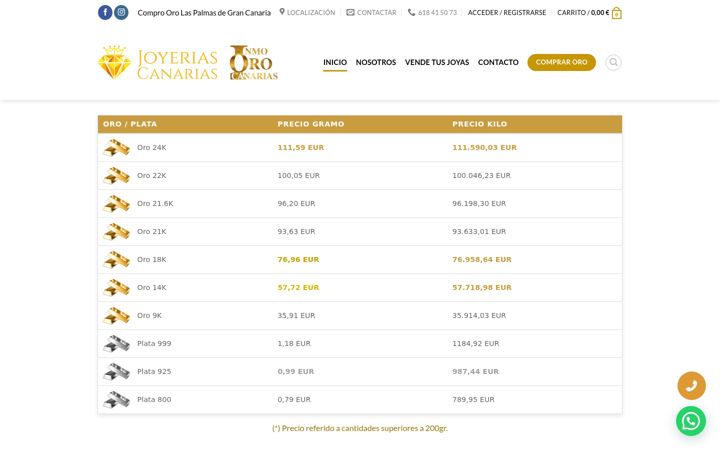Click the 100.046,23 EUR kilo price
720x450 pixels.
(x=481, y=175)
